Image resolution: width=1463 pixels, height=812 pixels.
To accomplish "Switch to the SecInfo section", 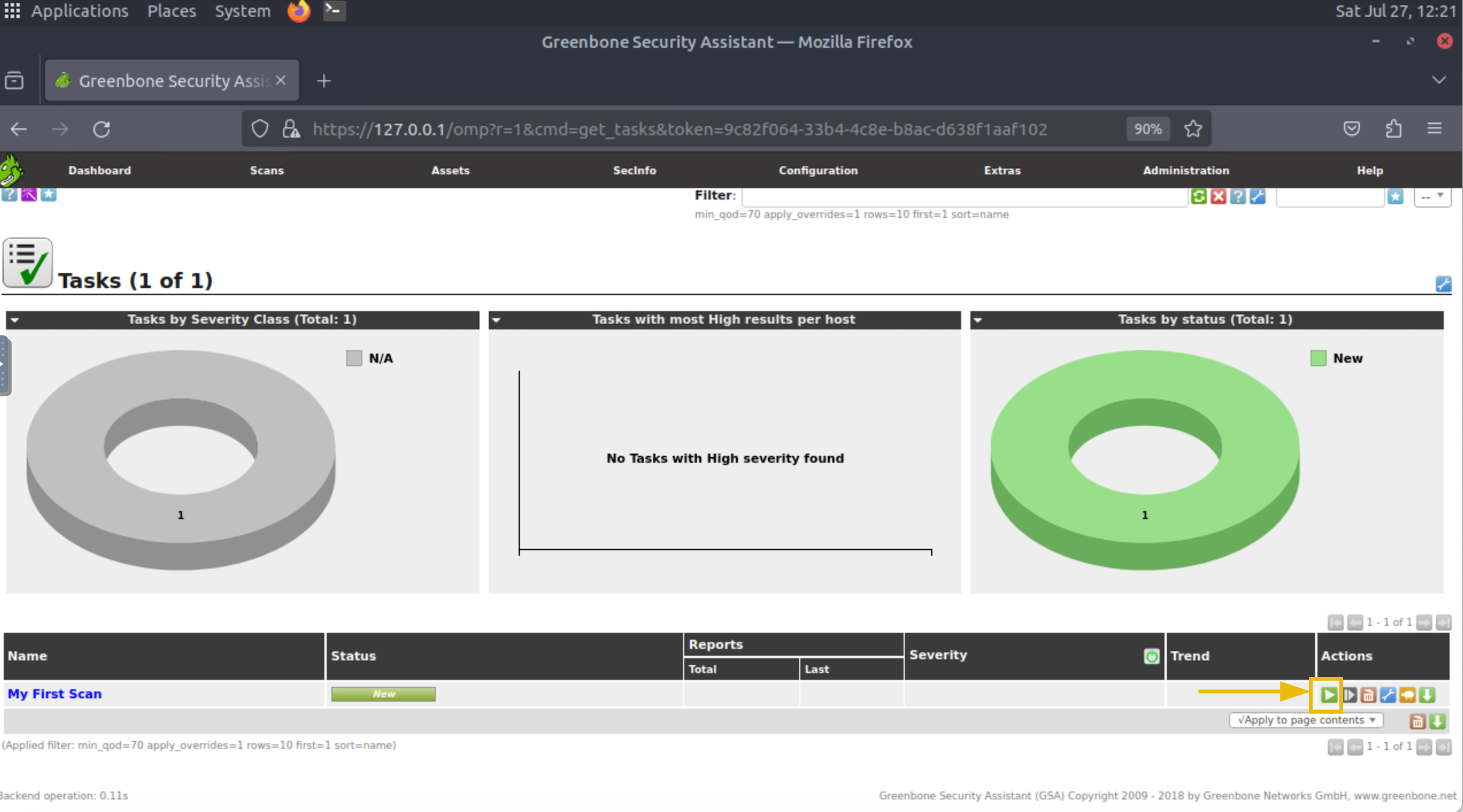I will (x=635, y=170).
